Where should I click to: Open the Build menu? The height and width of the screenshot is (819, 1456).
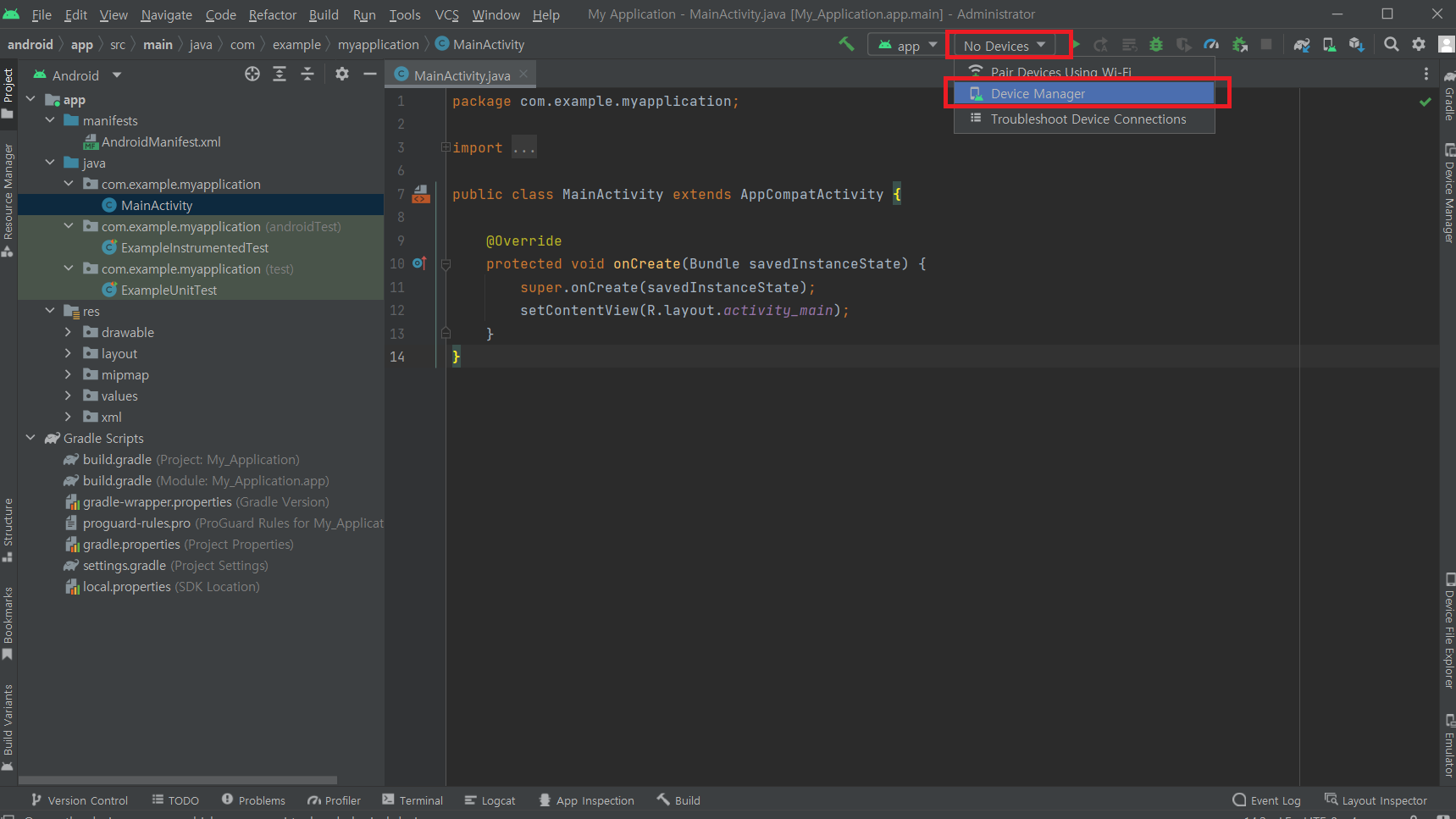click(x=324, y=14)
